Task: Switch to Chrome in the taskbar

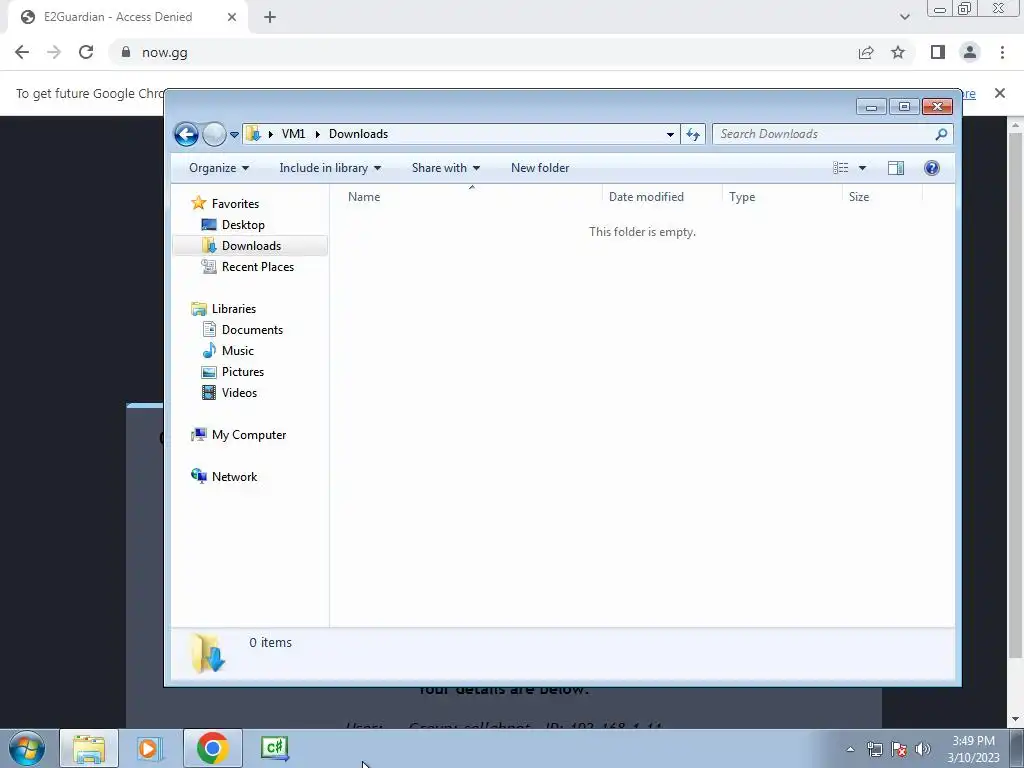Action: coord(212,748)
